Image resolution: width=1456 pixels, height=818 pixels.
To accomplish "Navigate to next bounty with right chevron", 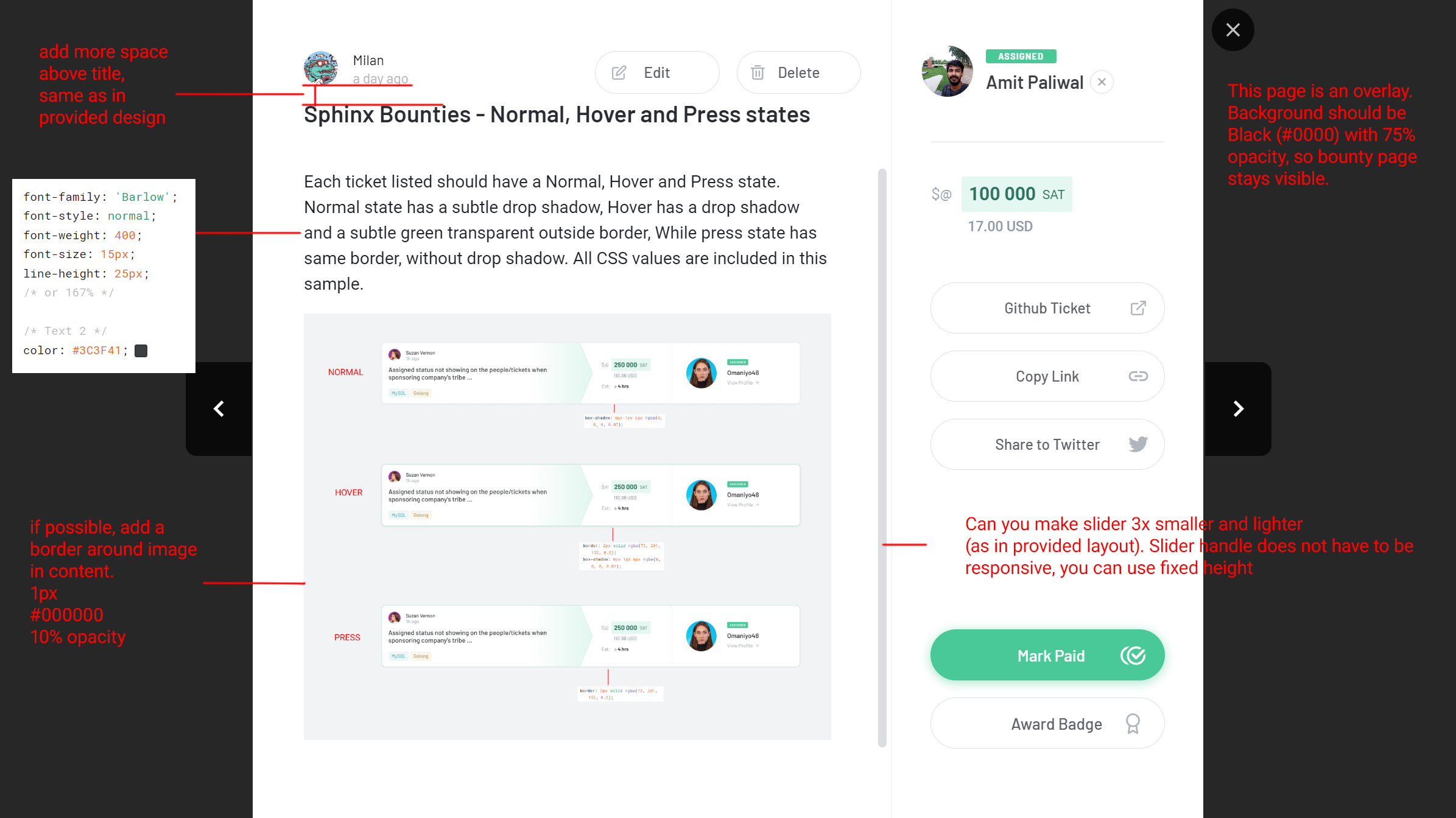I will tap(1238, 408).
